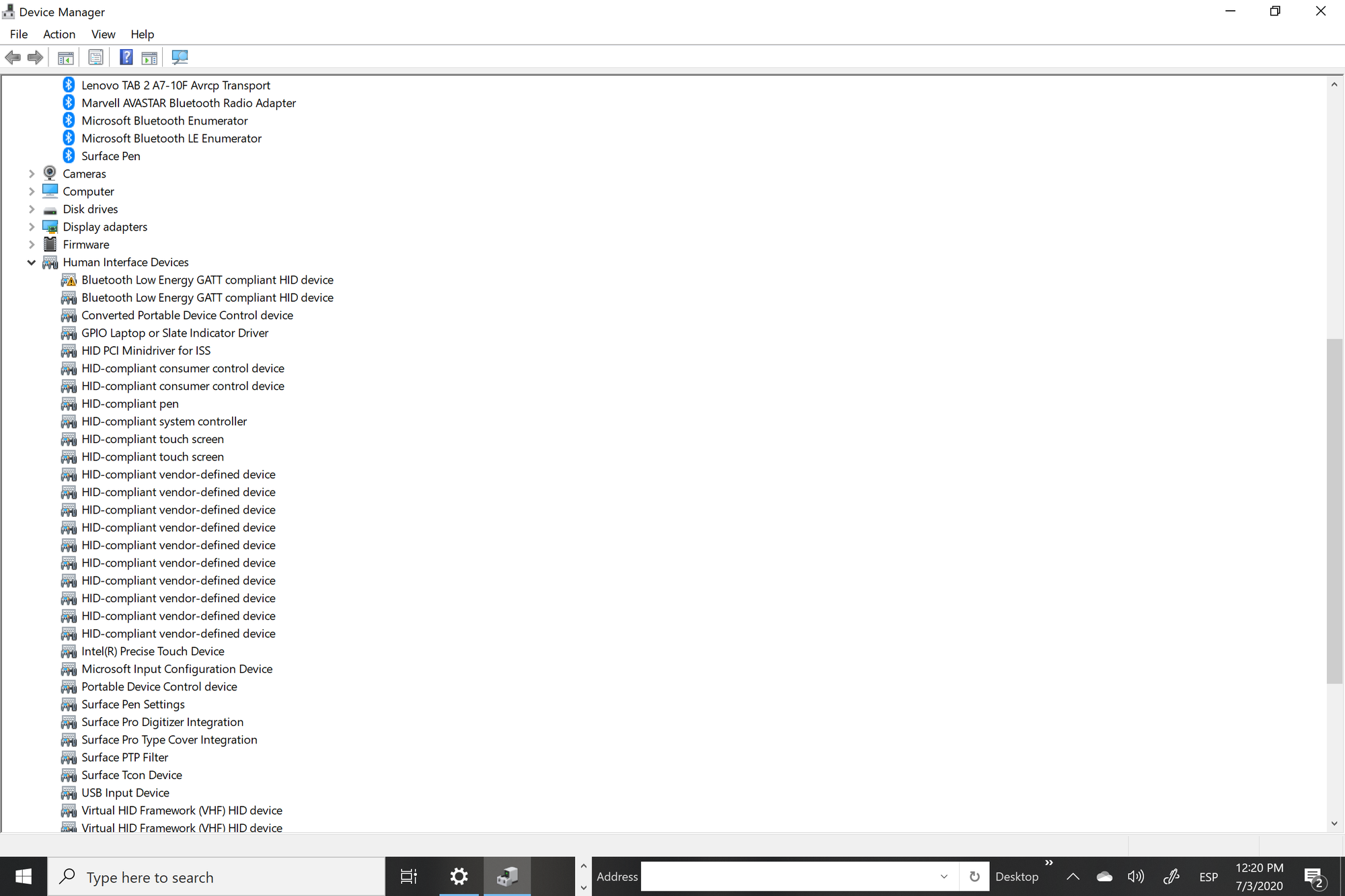Collapse the Human Interface Devices category

[x=32, y=263]
